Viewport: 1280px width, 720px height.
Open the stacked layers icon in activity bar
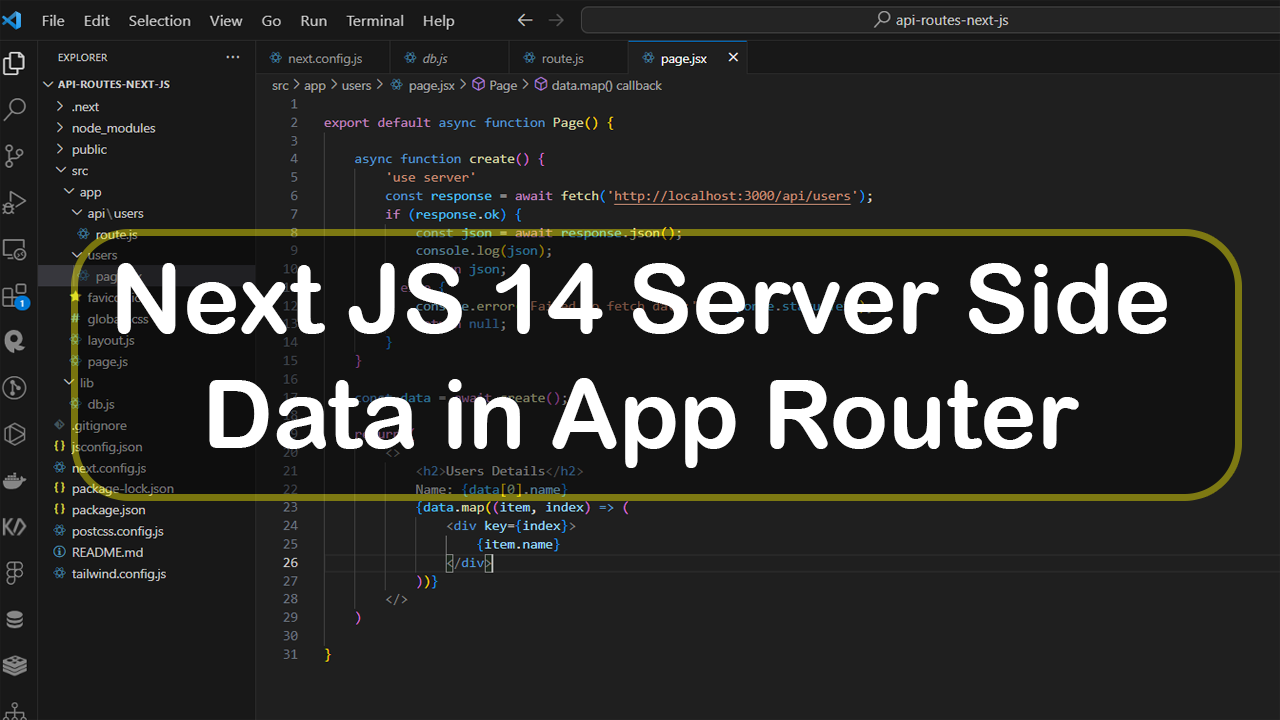[15, 665]
